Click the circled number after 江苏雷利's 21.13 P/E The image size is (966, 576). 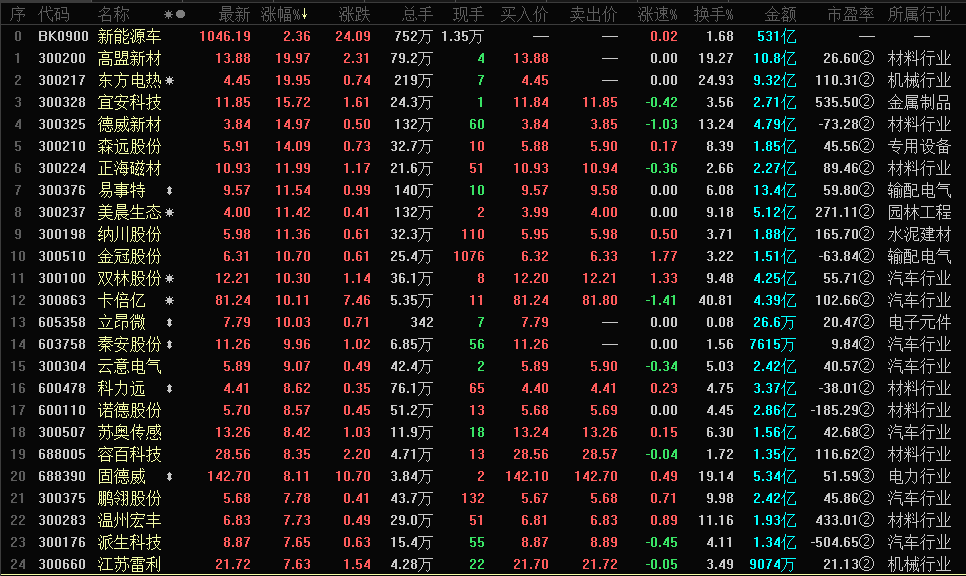tap(866, 564)
